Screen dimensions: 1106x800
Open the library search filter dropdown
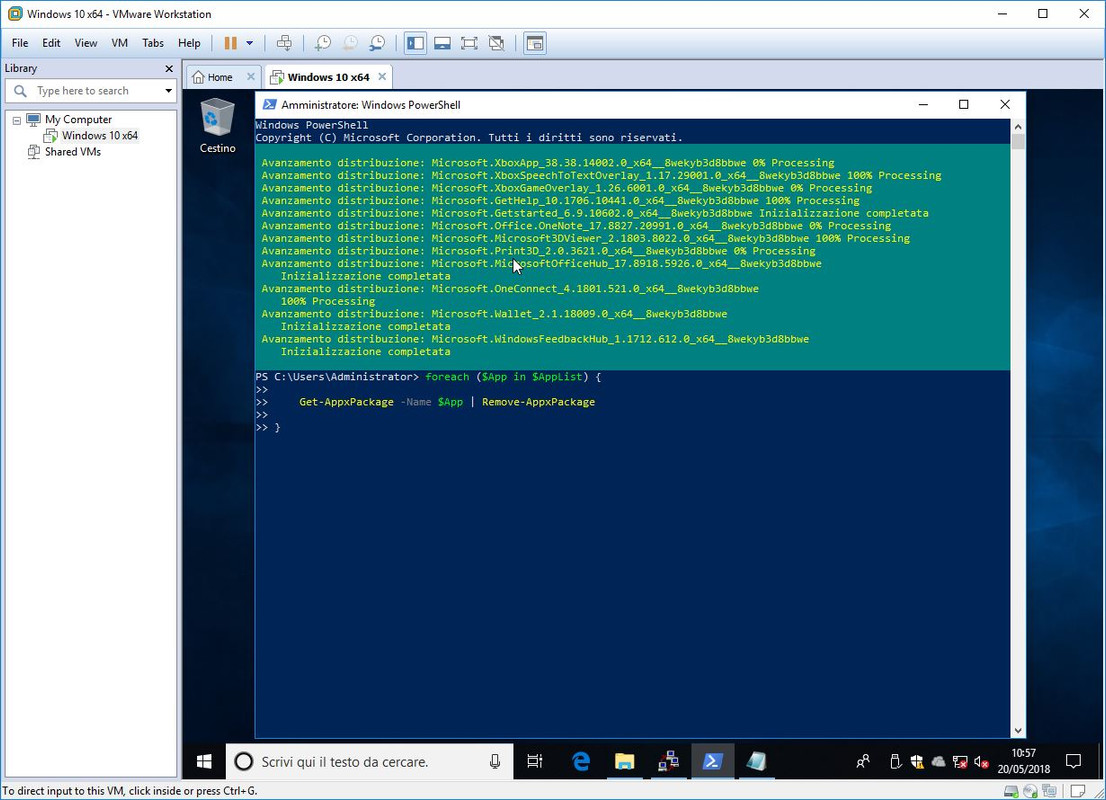pos(169,91)
